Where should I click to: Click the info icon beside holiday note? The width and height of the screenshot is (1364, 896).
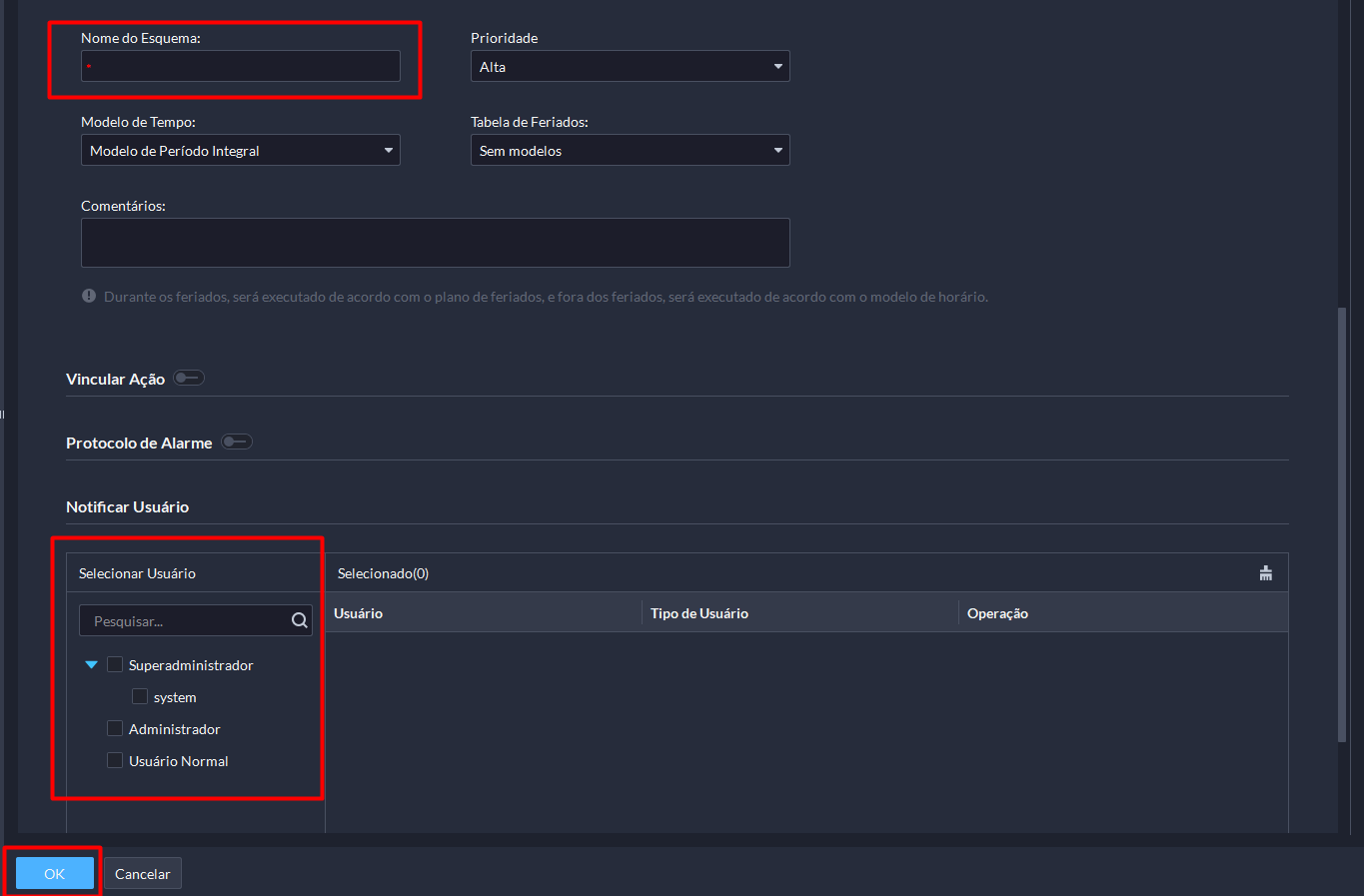pos(89,297)
